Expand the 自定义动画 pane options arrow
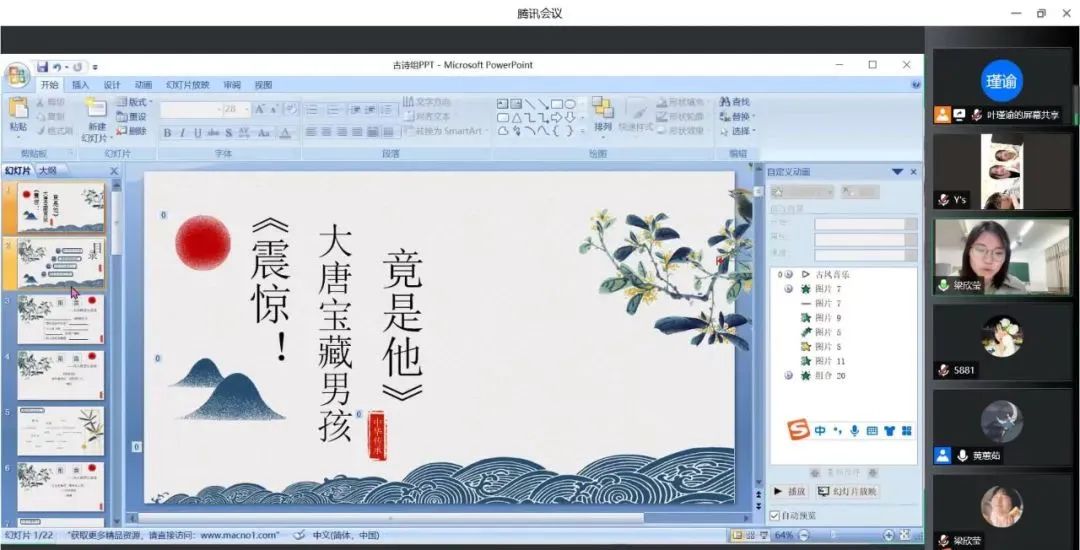This screenshot has height=550, width=1080. point(897,172)
